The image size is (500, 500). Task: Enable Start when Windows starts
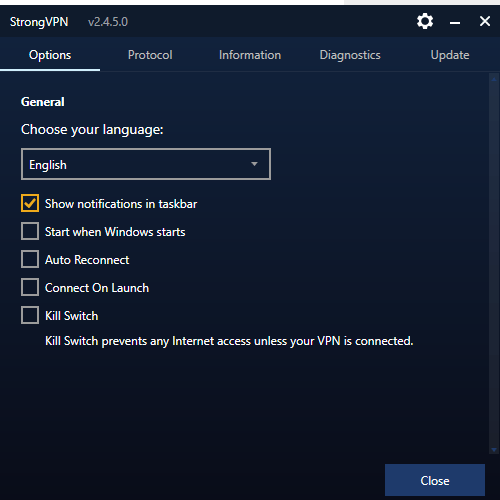pos(30,231)
